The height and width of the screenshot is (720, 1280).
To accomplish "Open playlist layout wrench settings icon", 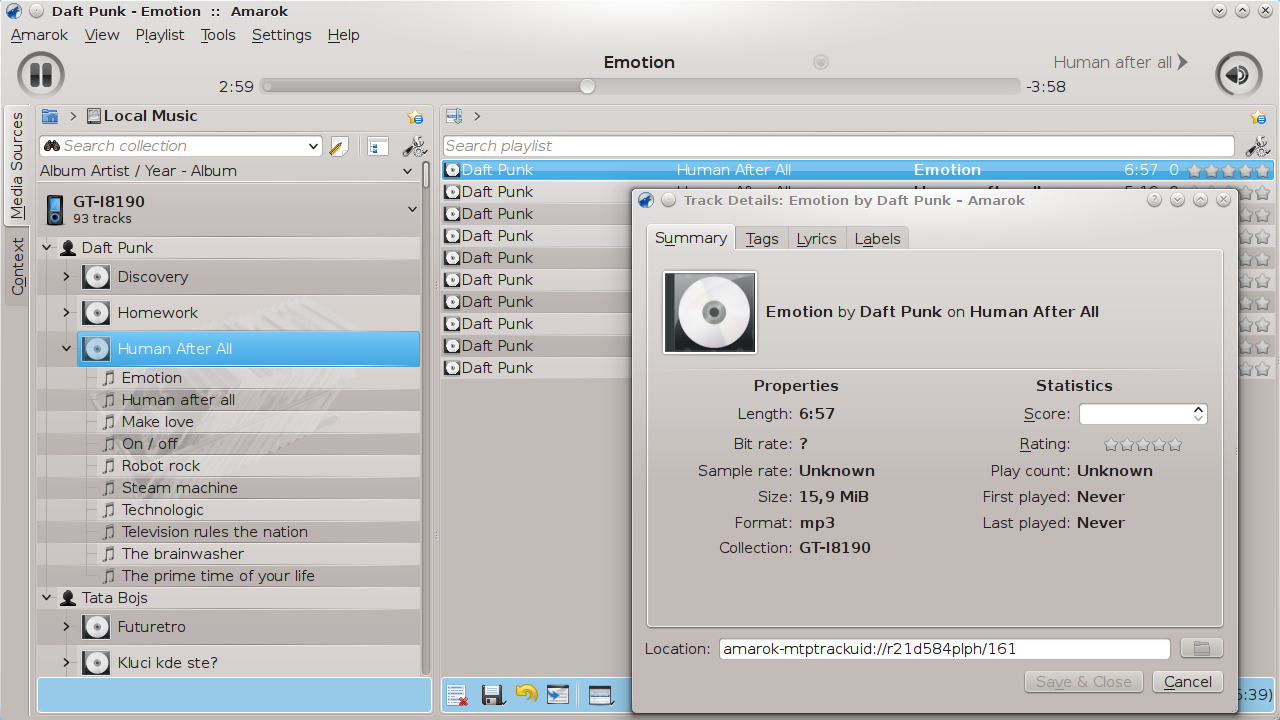I will coord(1257,146).
